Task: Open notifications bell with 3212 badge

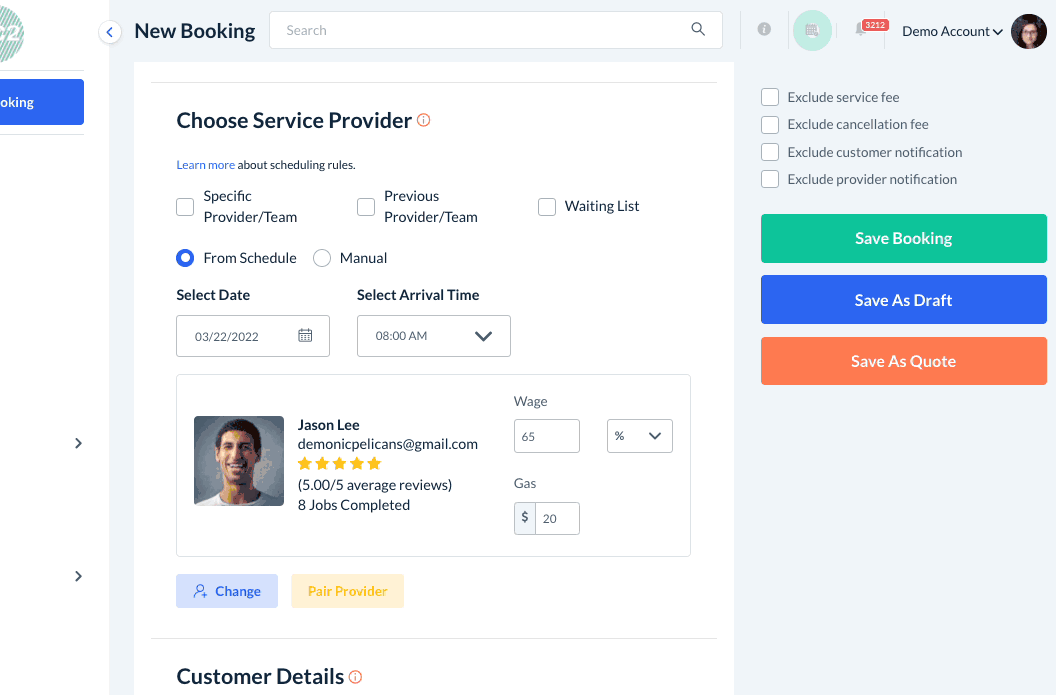Action: click(860, 31)
